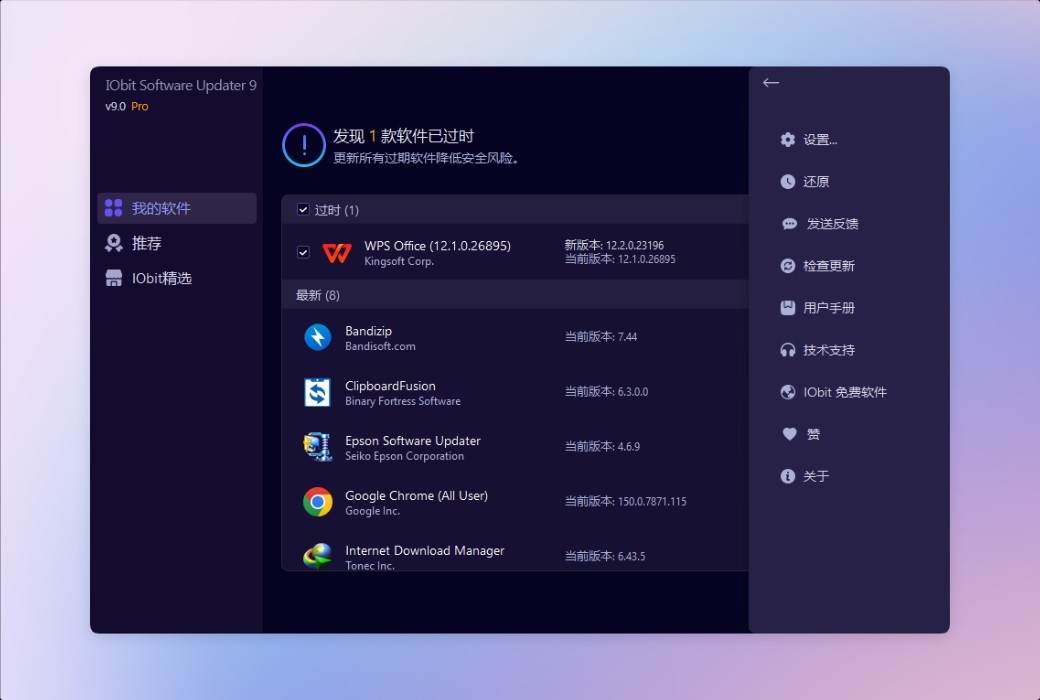1040x700 pixels.
Task: Click the settings gear icon
Action: pos(787,139)
